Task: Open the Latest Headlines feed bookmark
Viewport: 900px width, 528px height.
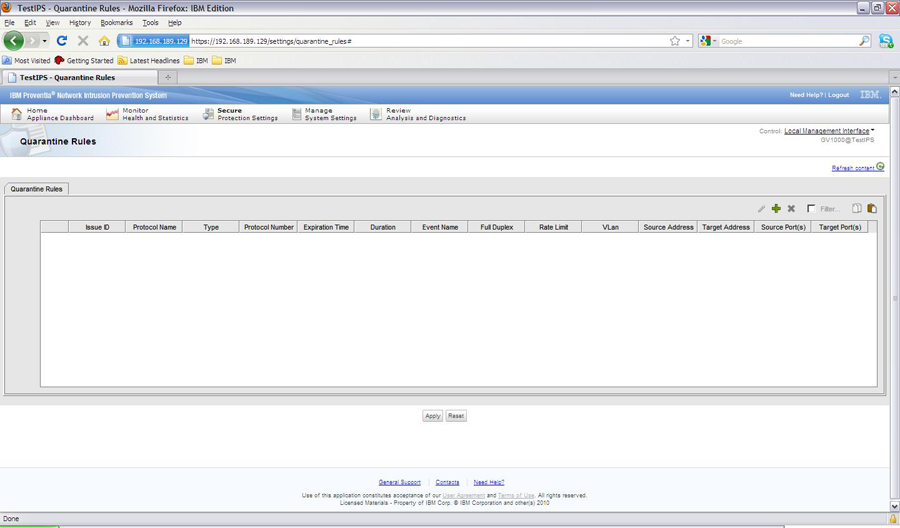Action: [x=149, y=60]
